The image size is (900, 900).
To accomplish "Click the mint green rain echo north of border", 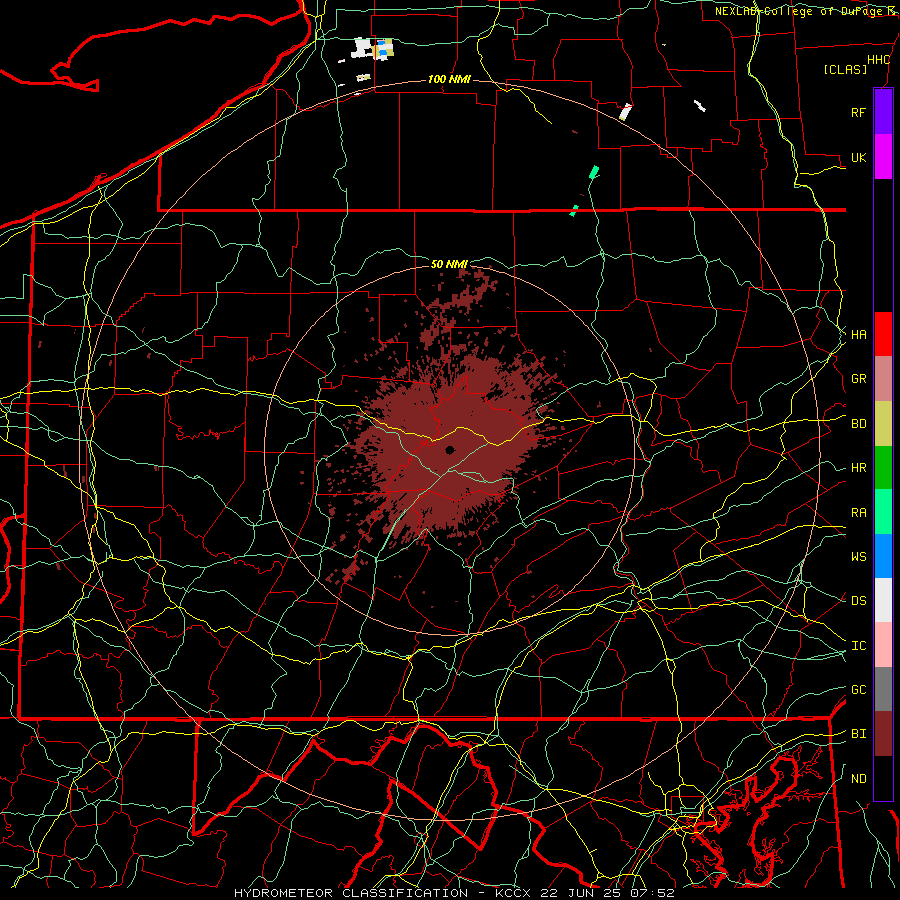I will 594,172.
